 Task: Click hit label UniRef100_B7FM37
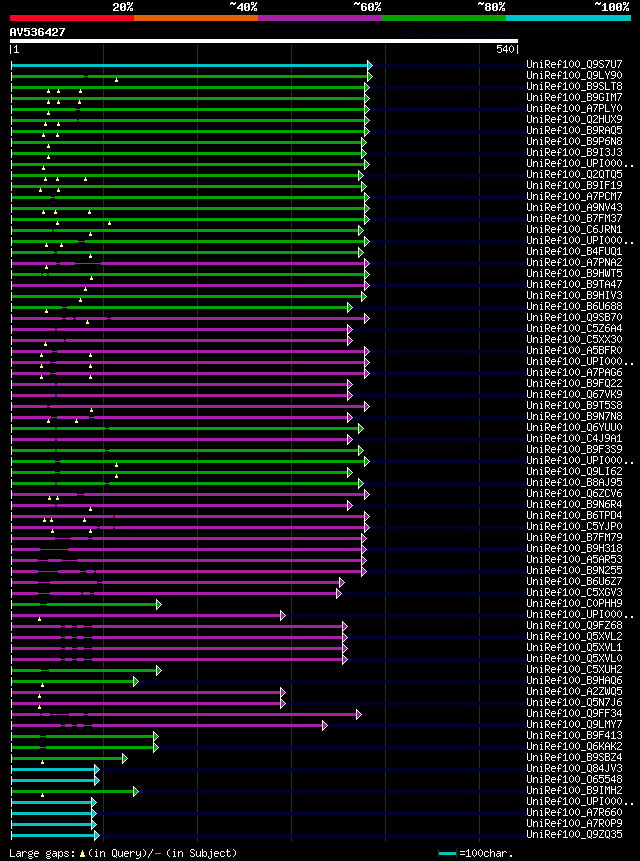pyautogui.click(x=575, y=219)
